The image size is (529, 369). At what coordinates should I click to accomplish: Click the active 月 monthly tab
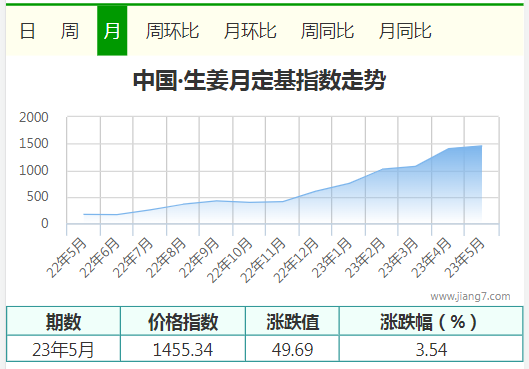pyautogui.click(x=112, y=31)
